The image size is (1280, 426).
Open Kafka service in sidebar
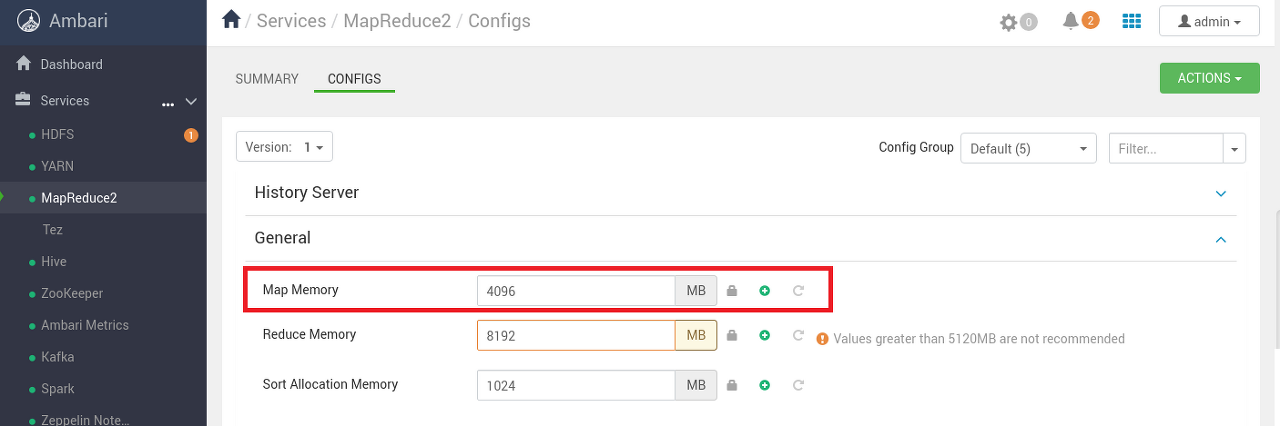coord(57,357)
